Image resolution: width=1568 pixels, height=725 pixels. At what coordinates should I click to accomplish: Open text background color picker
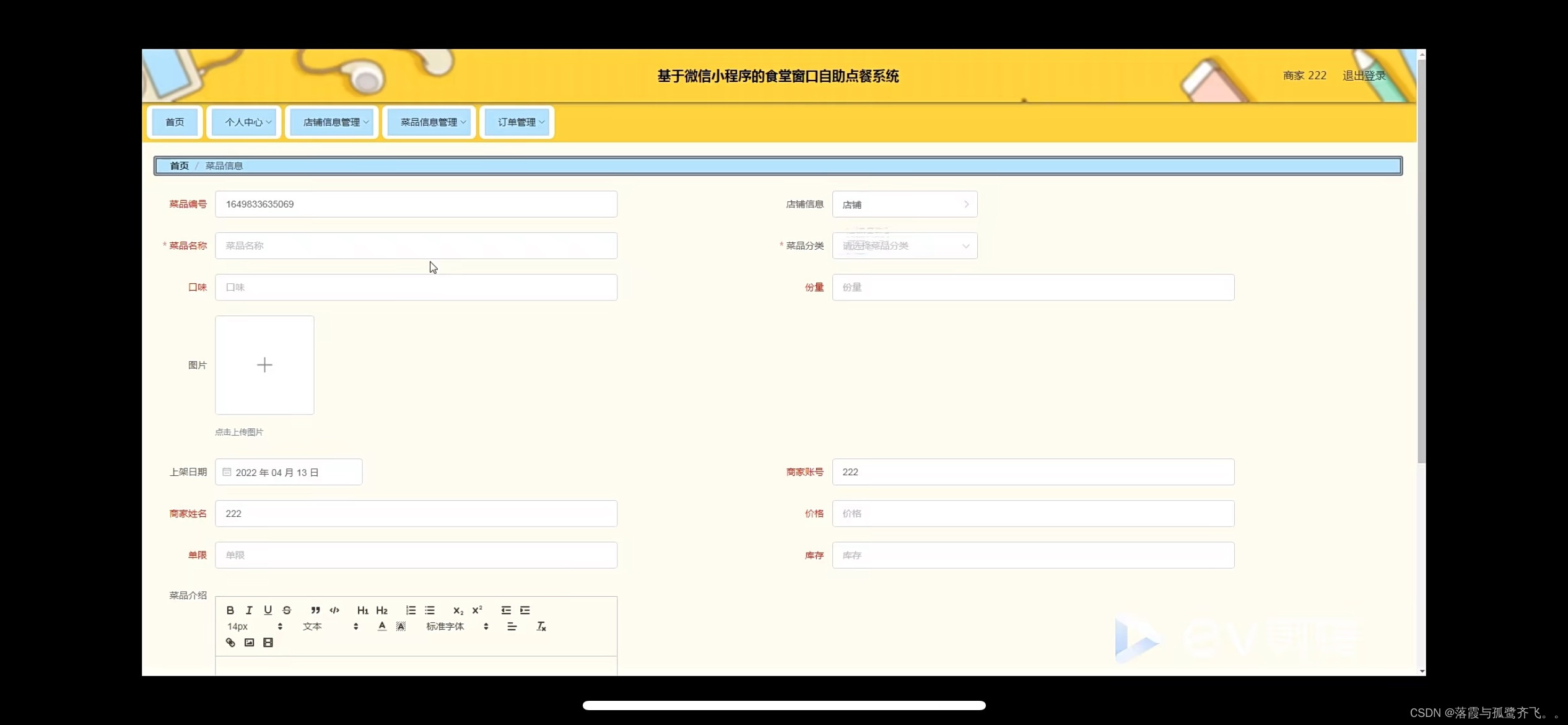tap(401, 626)
